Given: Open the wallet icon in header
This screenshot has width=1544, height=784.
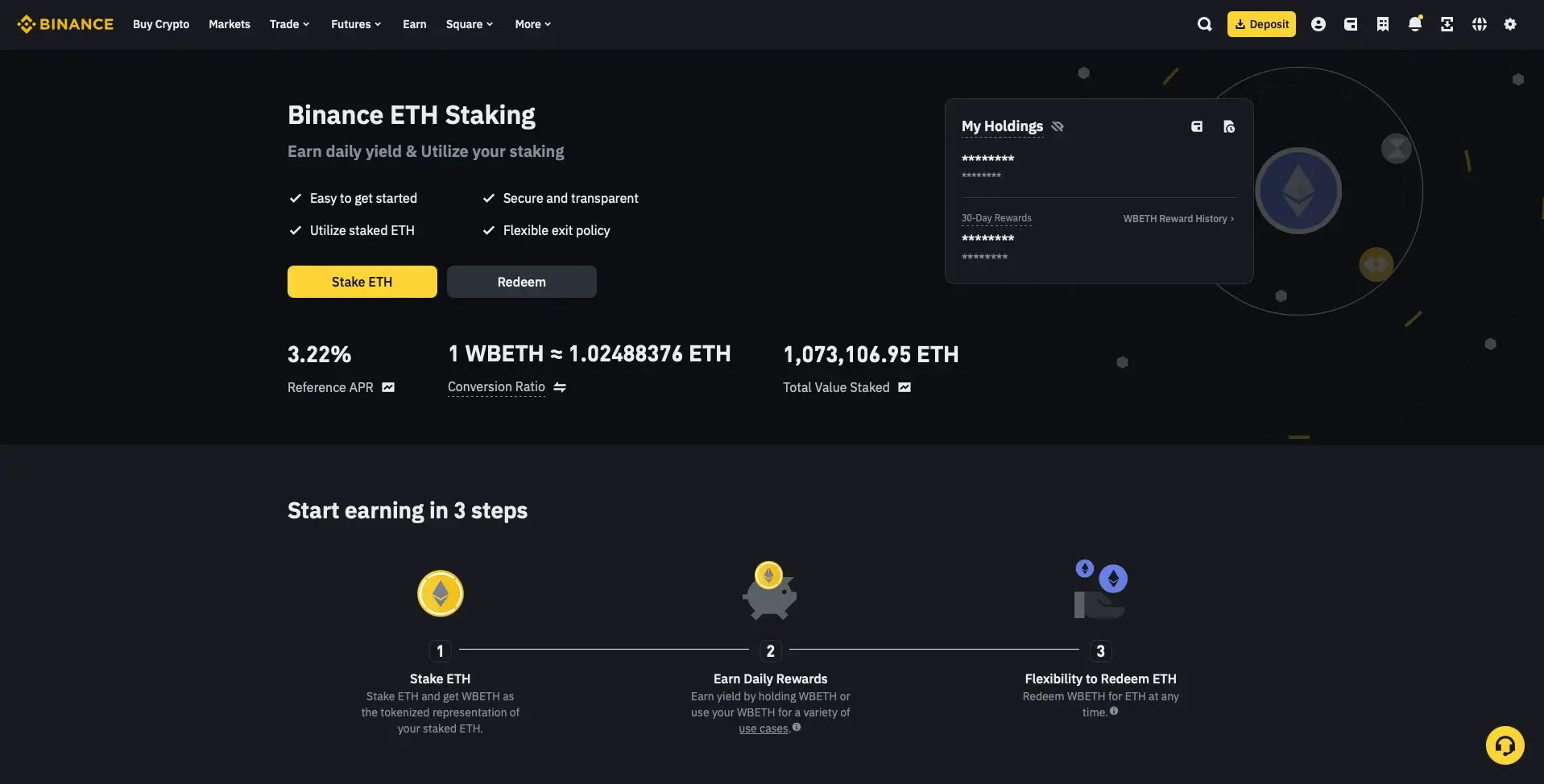Looking at the screenshot, I should (x=1351, y=24).
